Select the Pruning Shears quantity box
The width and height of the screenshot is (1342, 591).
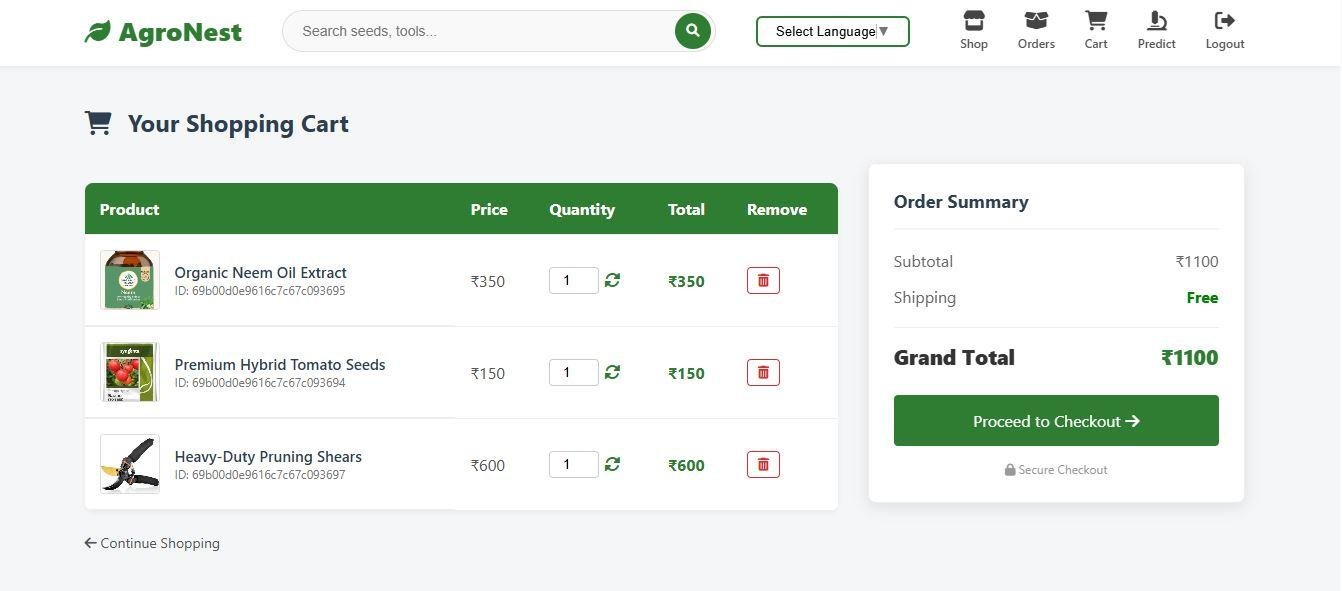click(x=573, y=465)
